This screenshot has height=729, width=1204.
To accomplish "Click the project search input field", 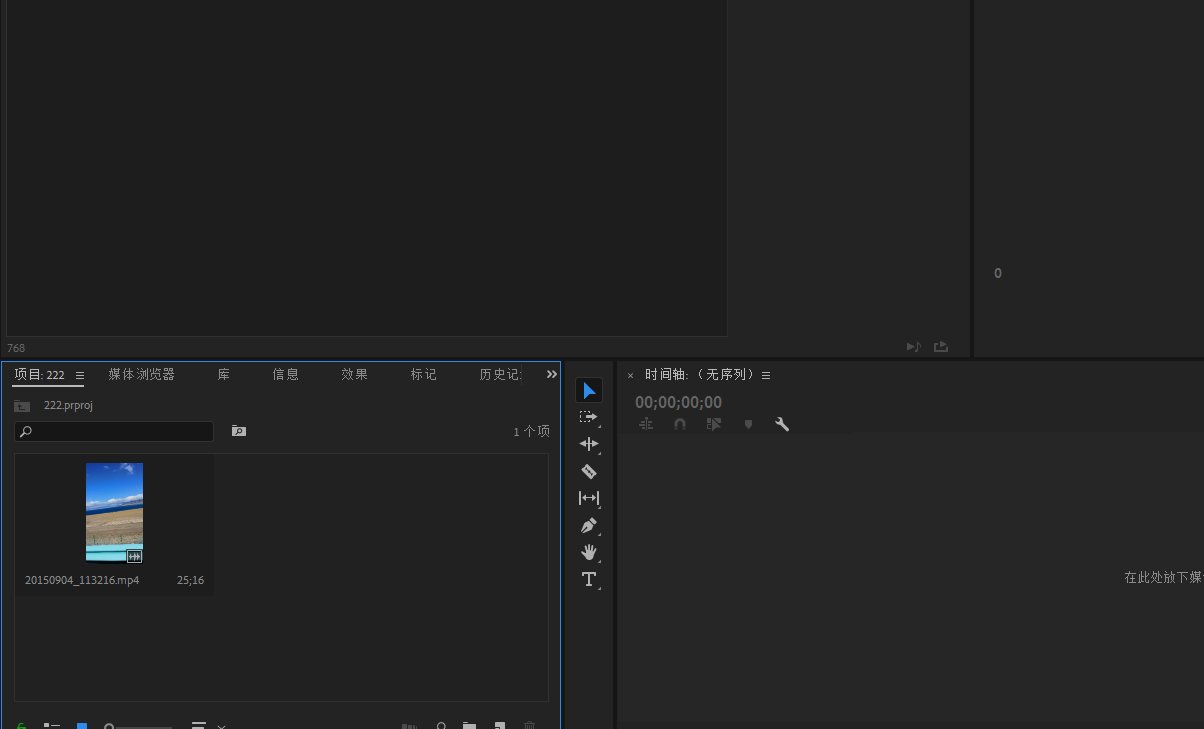I will 114,432.
